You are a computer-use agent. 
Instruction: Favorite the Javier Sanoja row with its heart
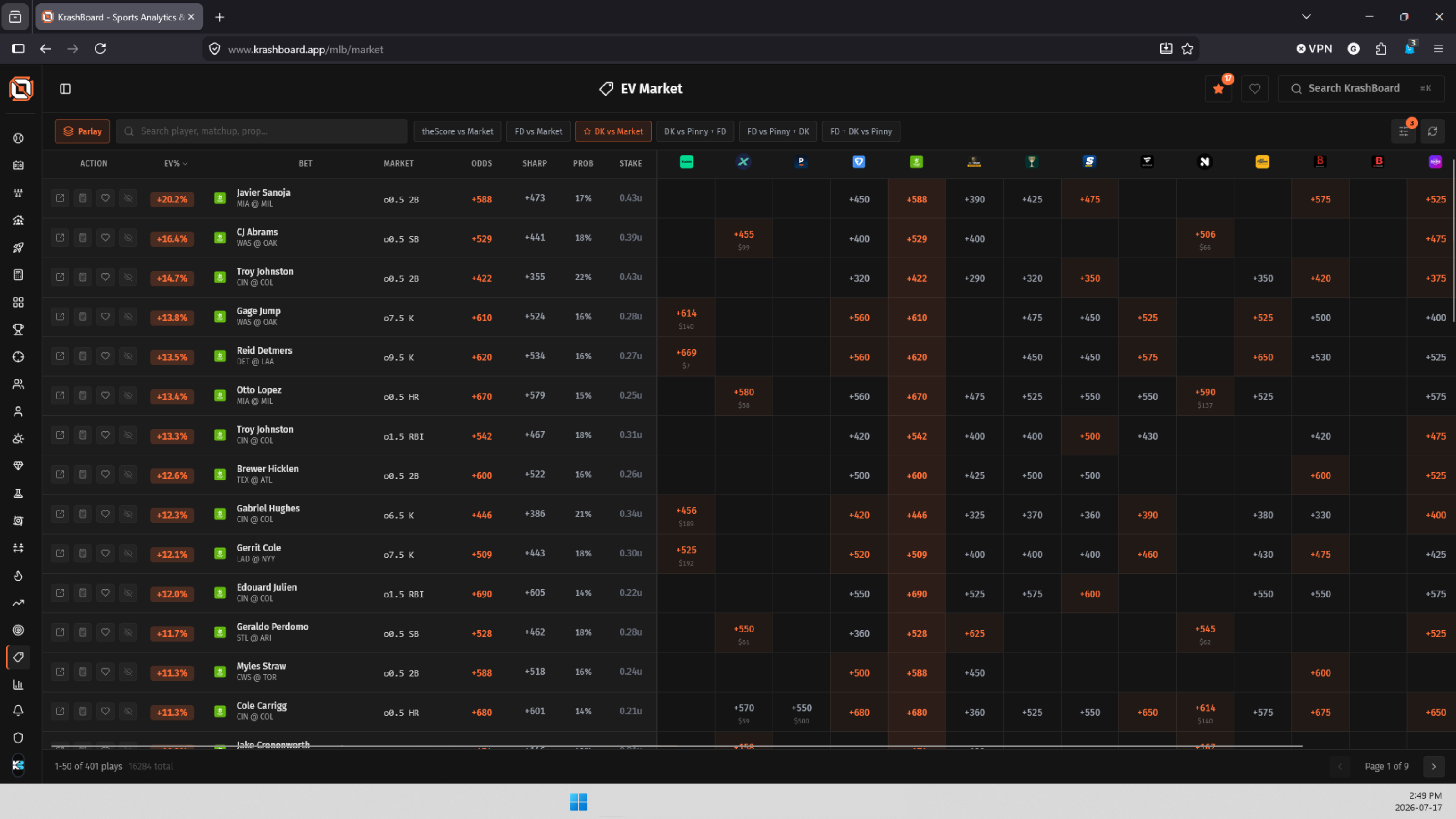(x=105, y=198)
